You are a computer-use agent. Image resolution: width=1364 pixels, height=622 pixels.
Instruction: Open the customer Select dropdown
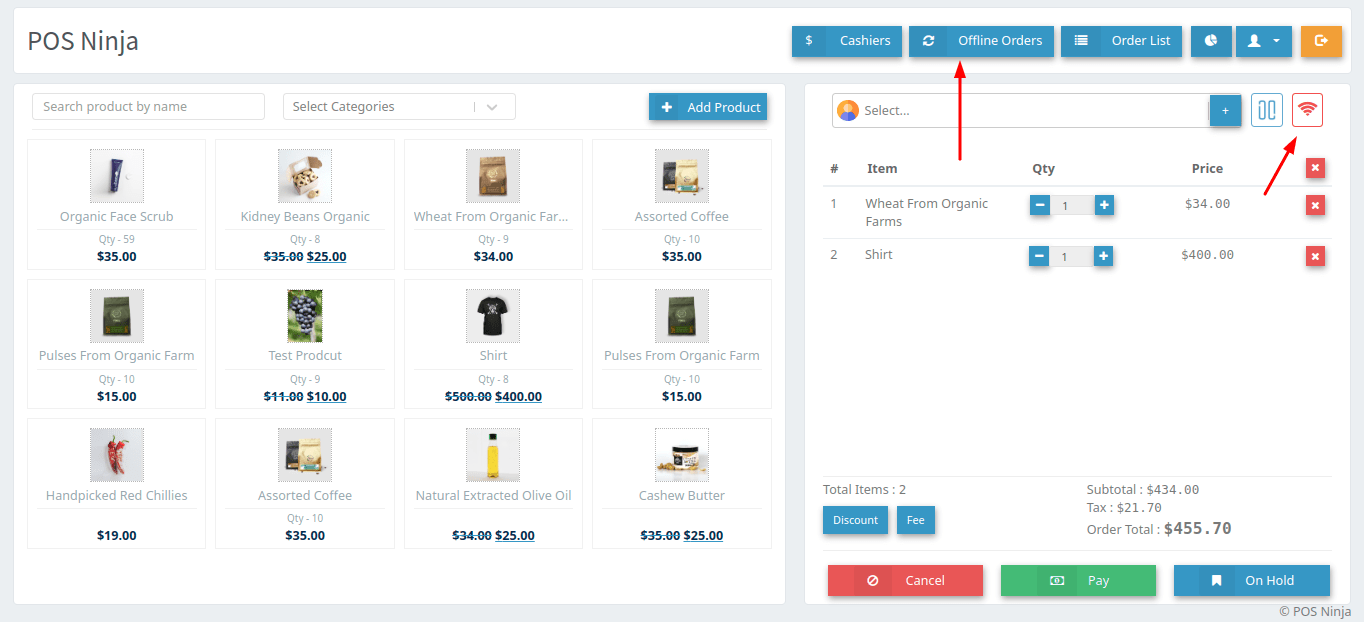1020,111
